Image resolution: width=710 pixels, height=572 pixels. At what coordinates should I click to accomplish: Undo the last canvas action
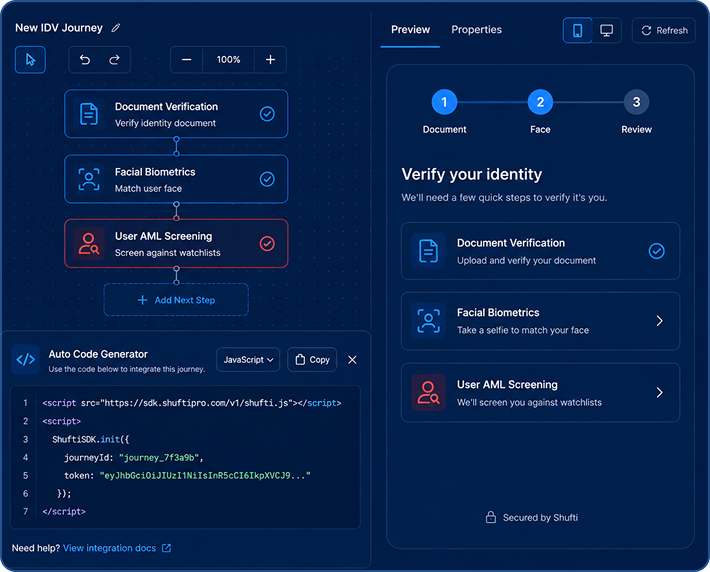(85, 59)
